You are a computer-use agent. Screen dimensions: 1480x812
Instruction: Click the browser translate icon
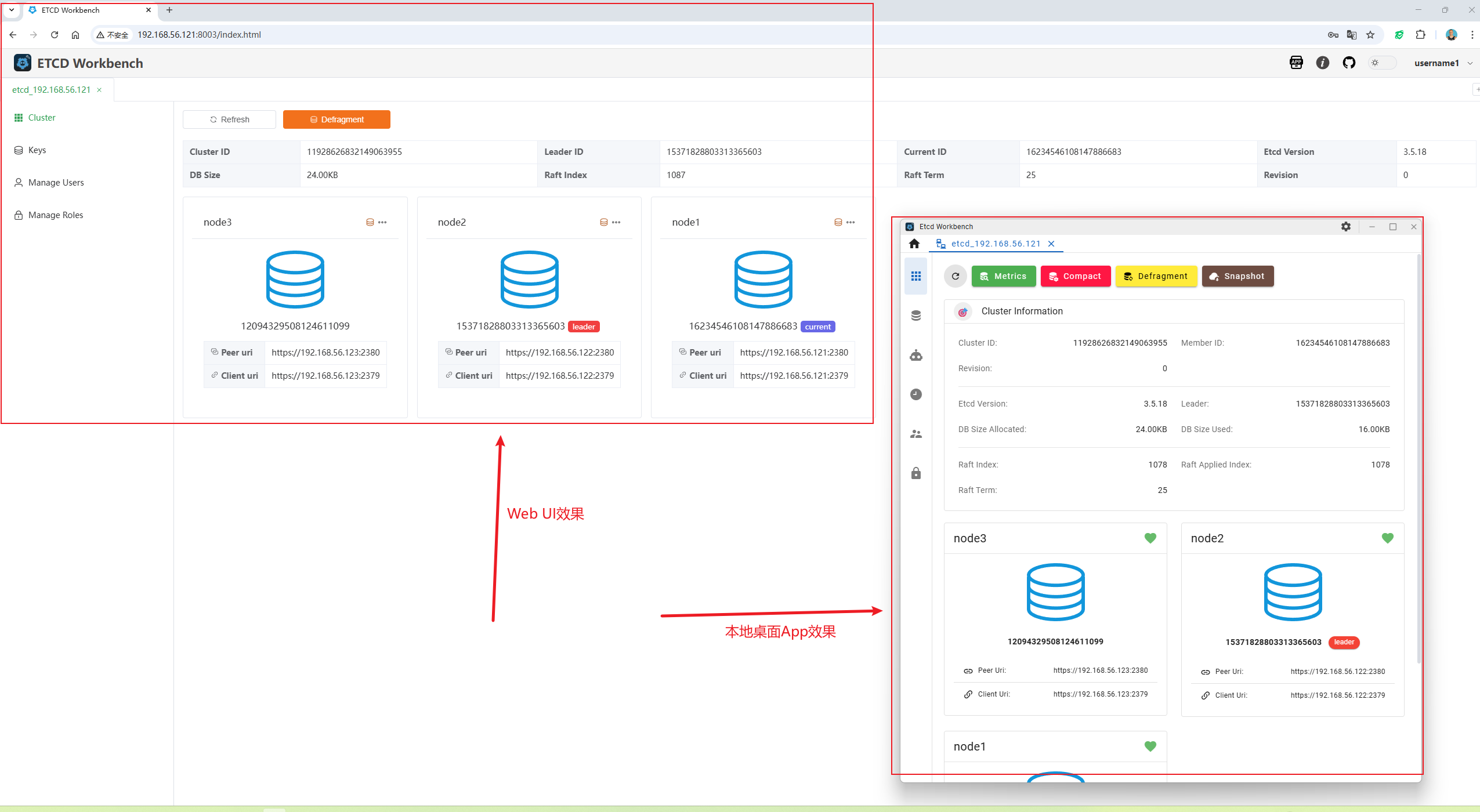(x=1352, y=35)
